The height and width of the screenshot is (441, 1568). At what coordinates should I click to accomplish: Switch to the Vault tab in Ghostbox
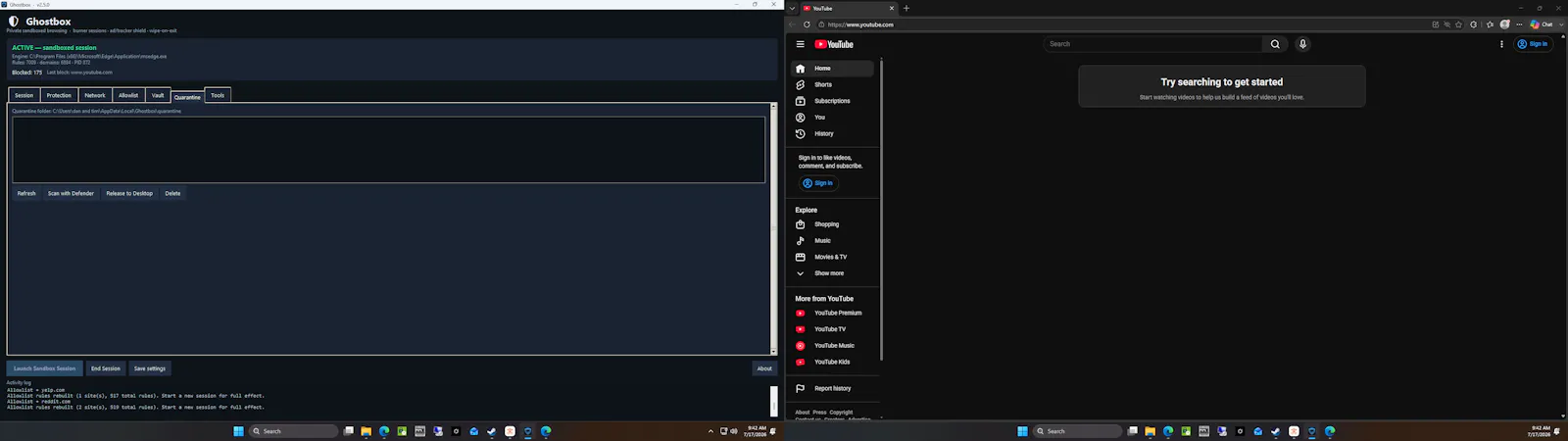point(158,95)
